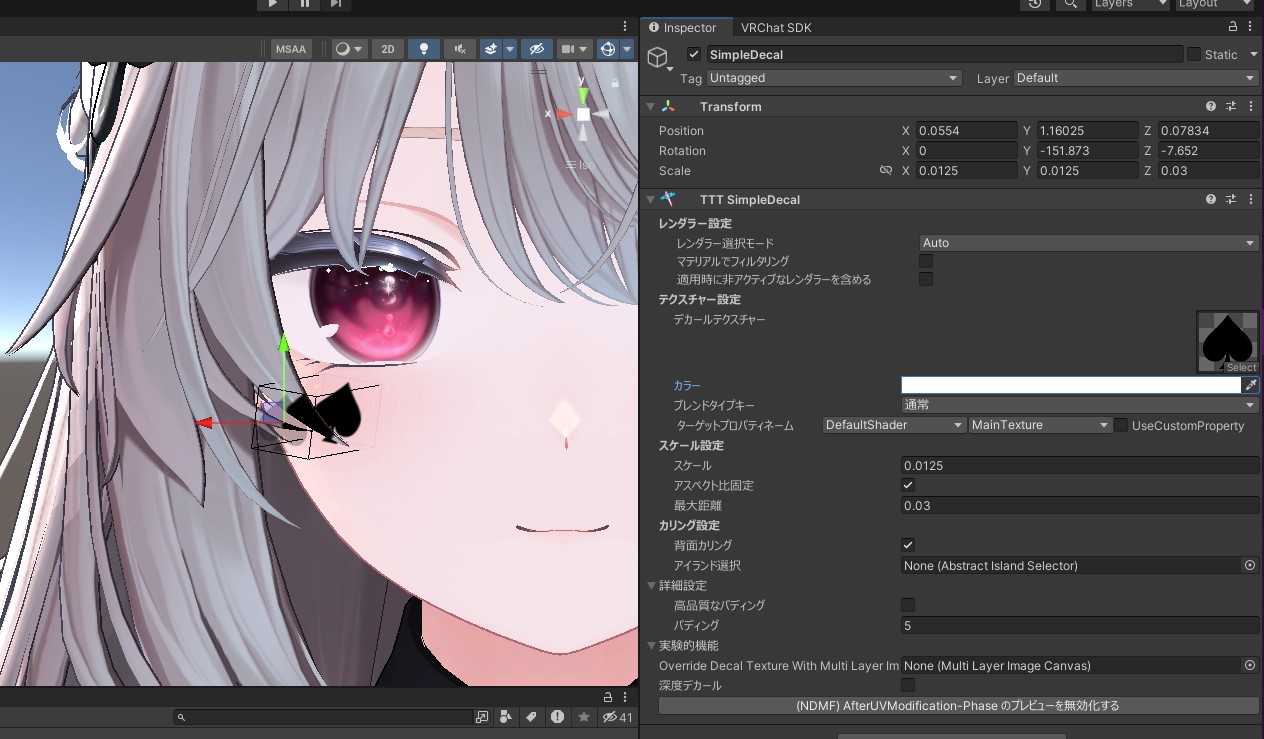Disable the アスペクト比固定 checkbox
The image size is (1264, 739).
pyautogui.click(x=907, y=485)
